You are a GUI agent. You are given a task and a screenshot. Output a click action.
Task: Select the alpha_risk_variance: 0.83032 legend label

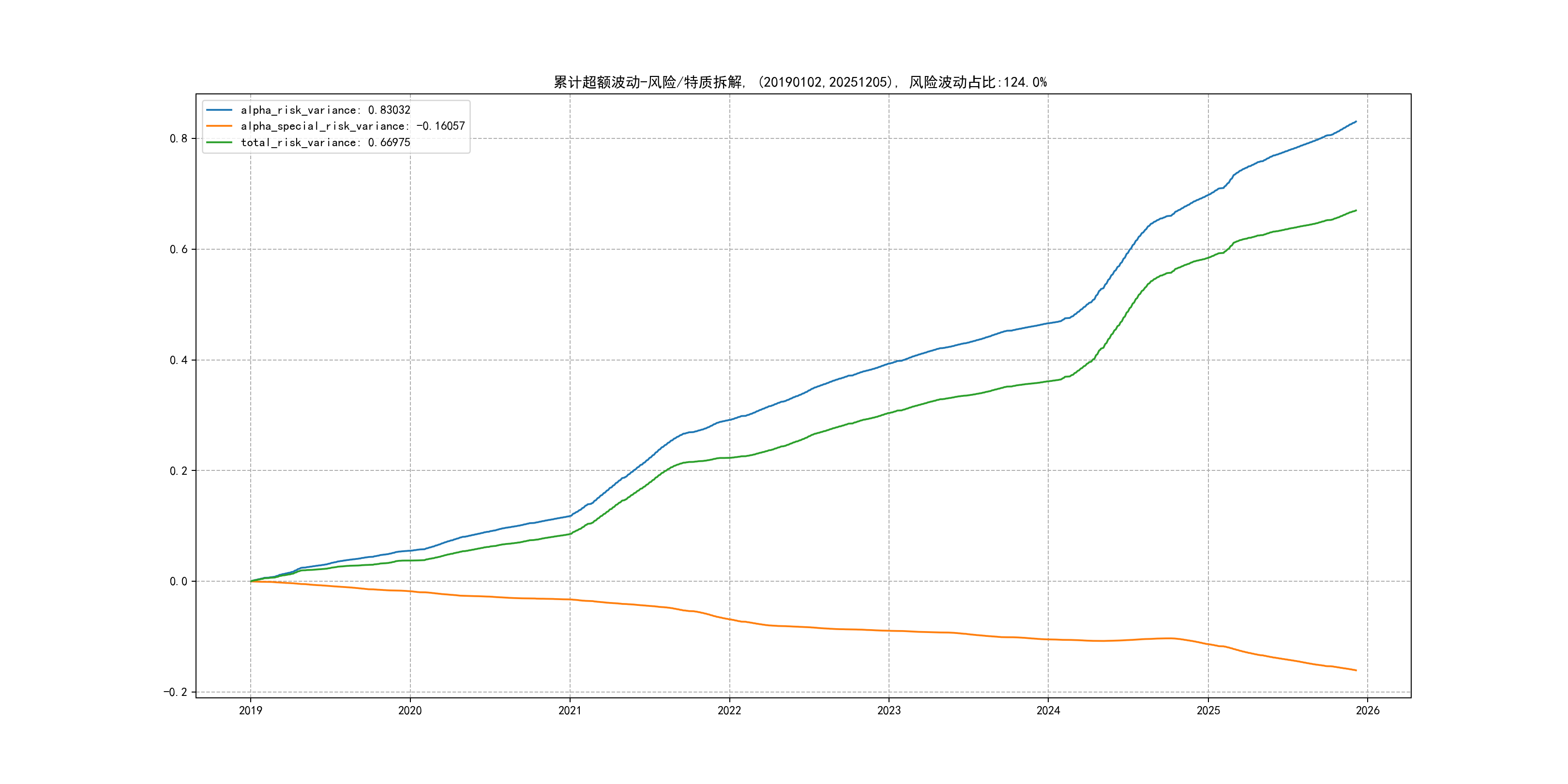pyautogui.click(x=325, y=110)
